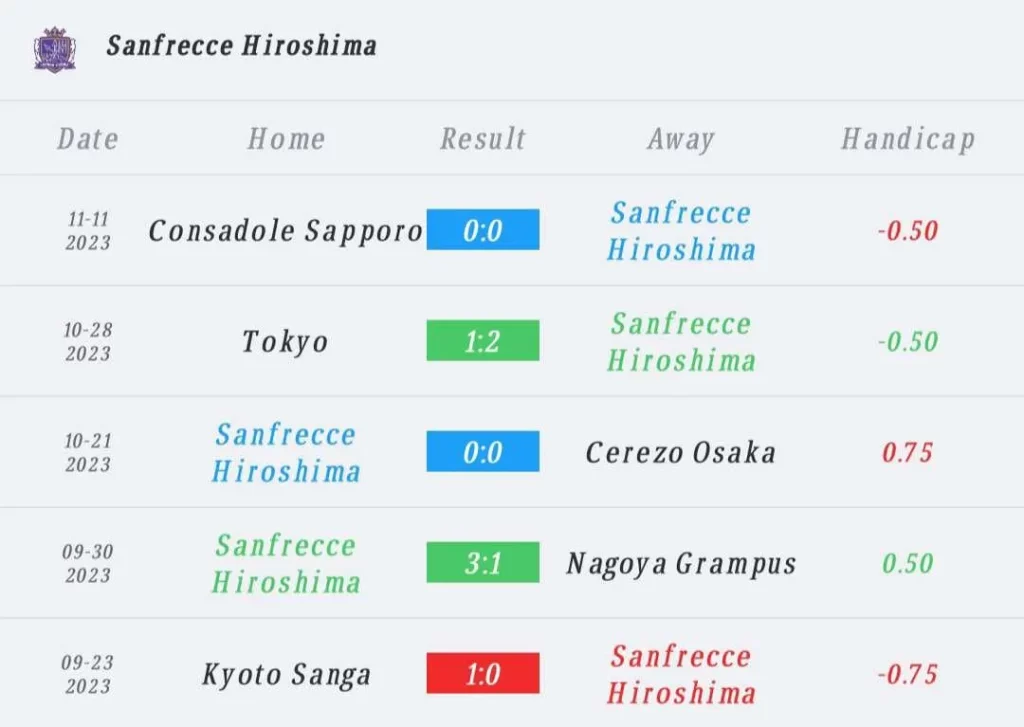
Task: Open the green 1:2 result badge
Action: (483, 340)
